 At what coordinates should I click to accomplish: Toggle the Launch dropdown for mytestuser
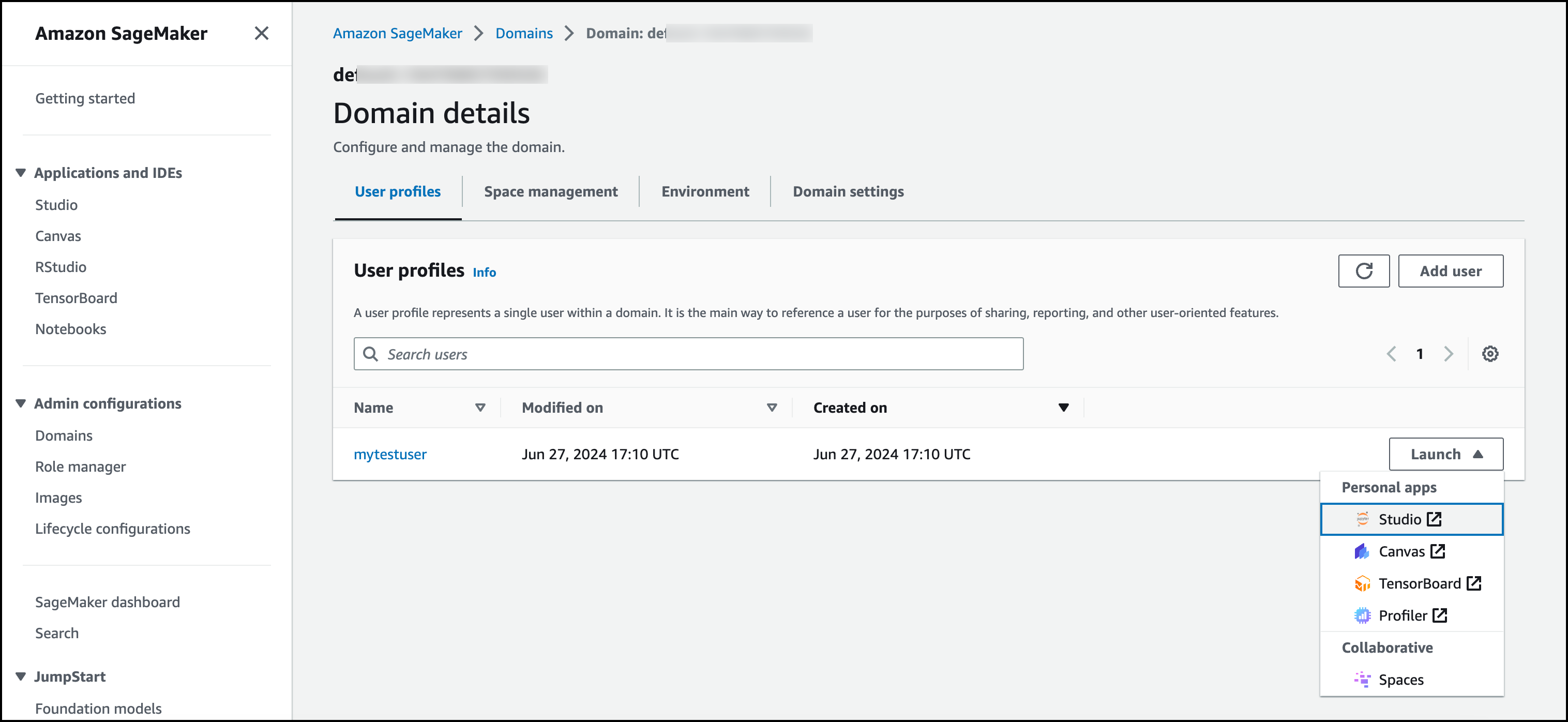click(x=1445, y=454)
